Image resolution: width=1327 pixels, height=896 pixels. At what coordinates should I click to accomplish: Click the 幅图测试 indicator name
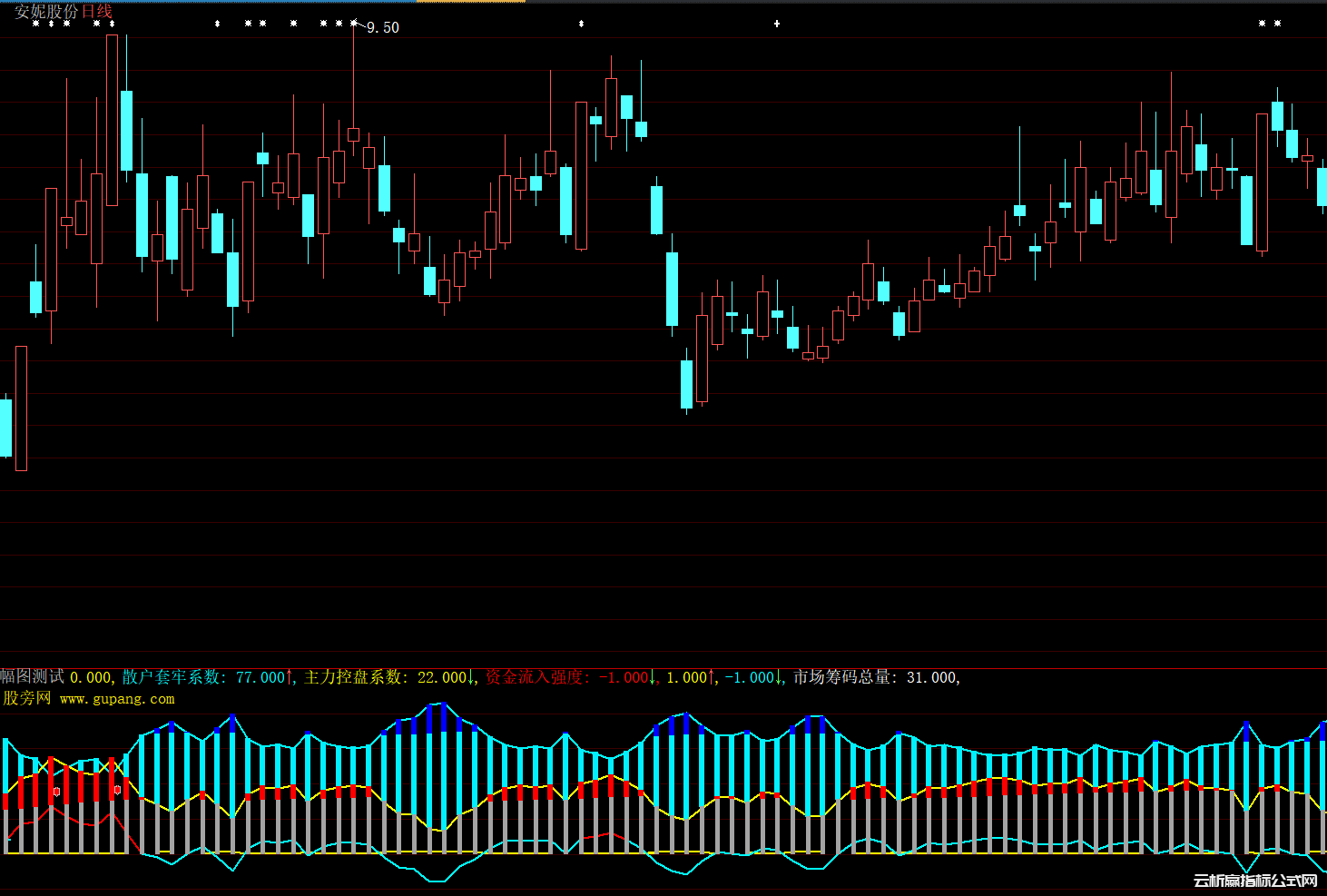pyautogui.click(x=33, y=677)
